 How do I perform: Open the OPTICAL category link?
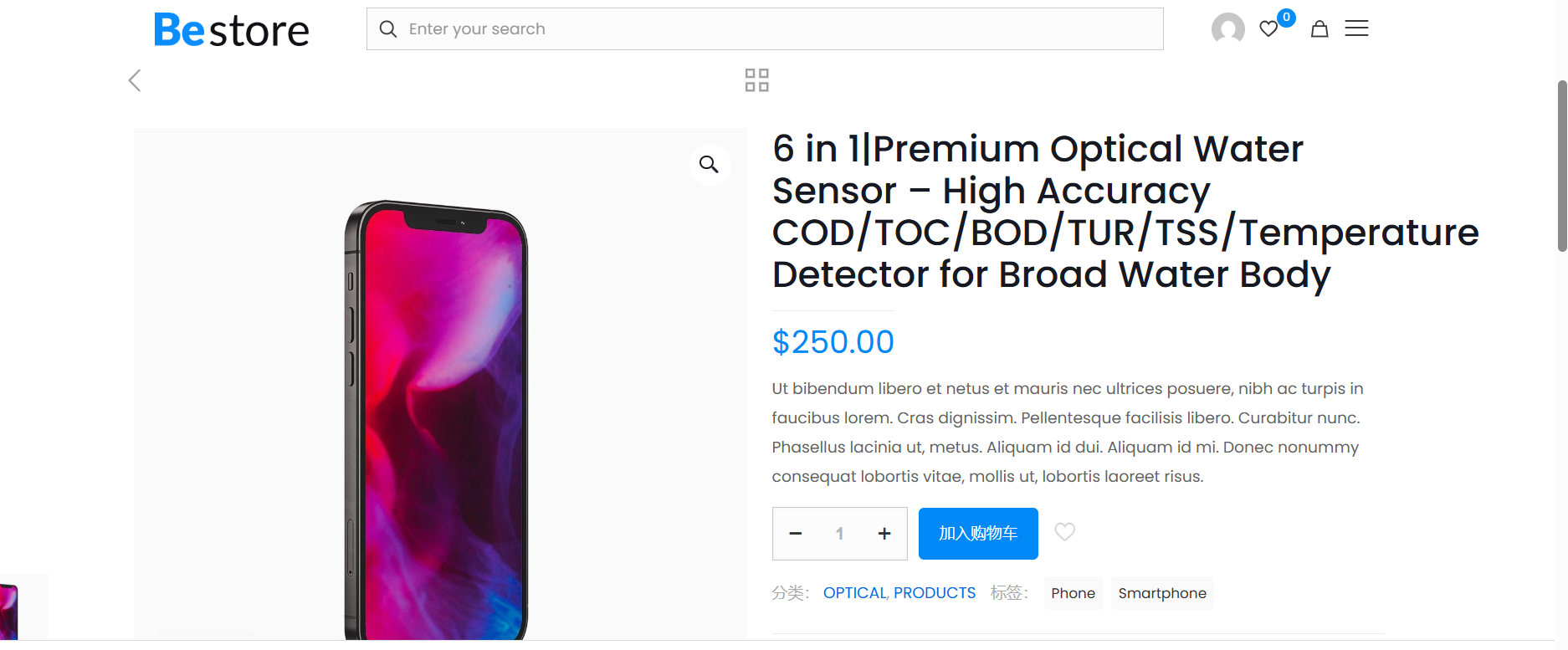point(854,593)
